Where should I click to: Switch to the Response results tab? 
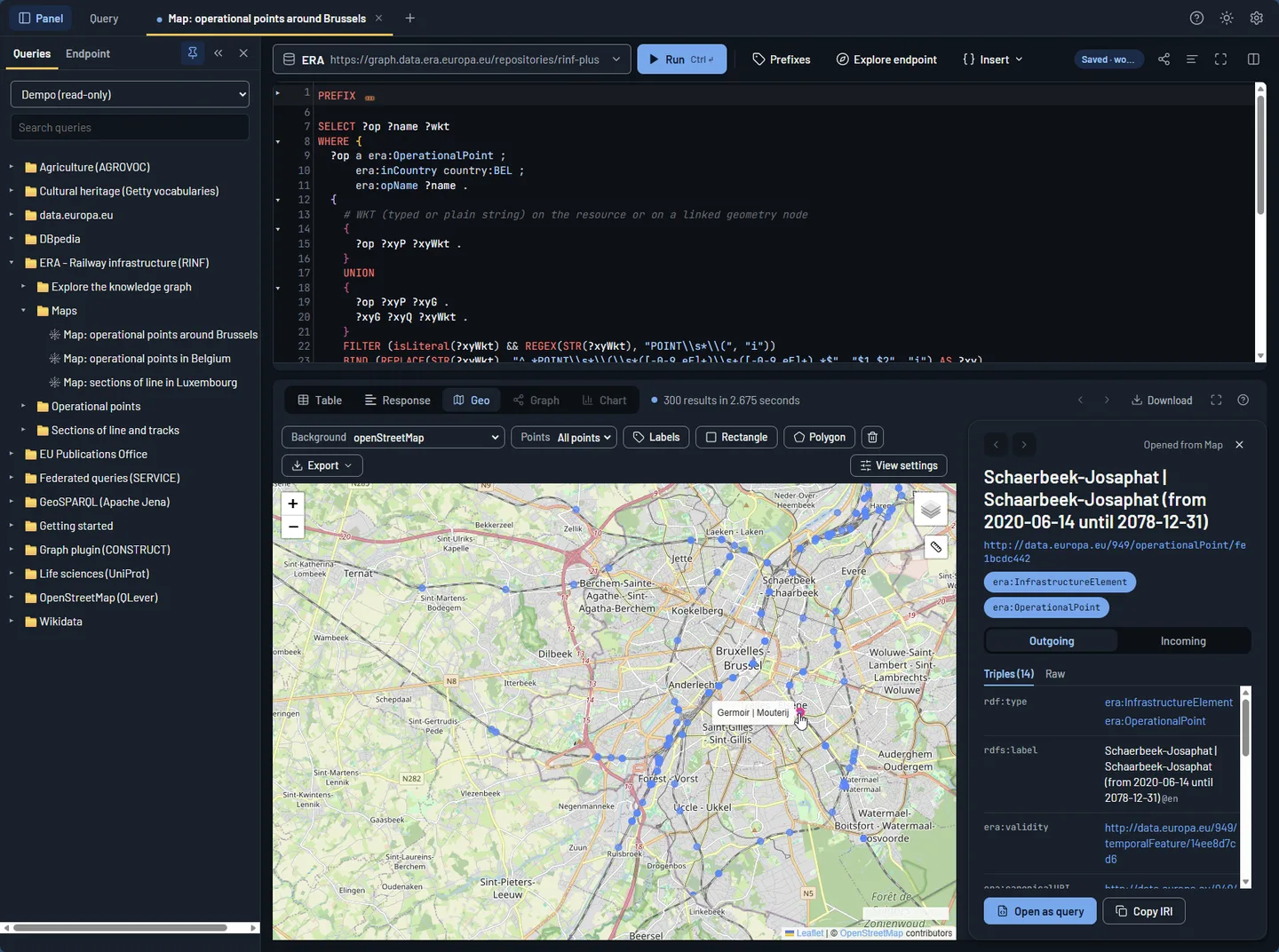click(x=398, y=401)
